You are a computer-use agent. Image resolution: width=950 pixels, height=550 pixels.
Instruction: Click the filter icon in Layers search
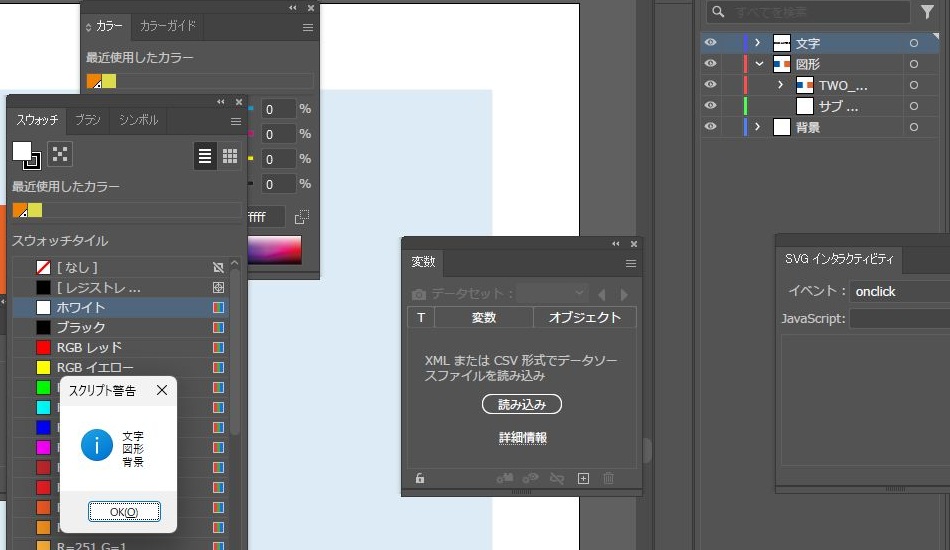[927, 12]
